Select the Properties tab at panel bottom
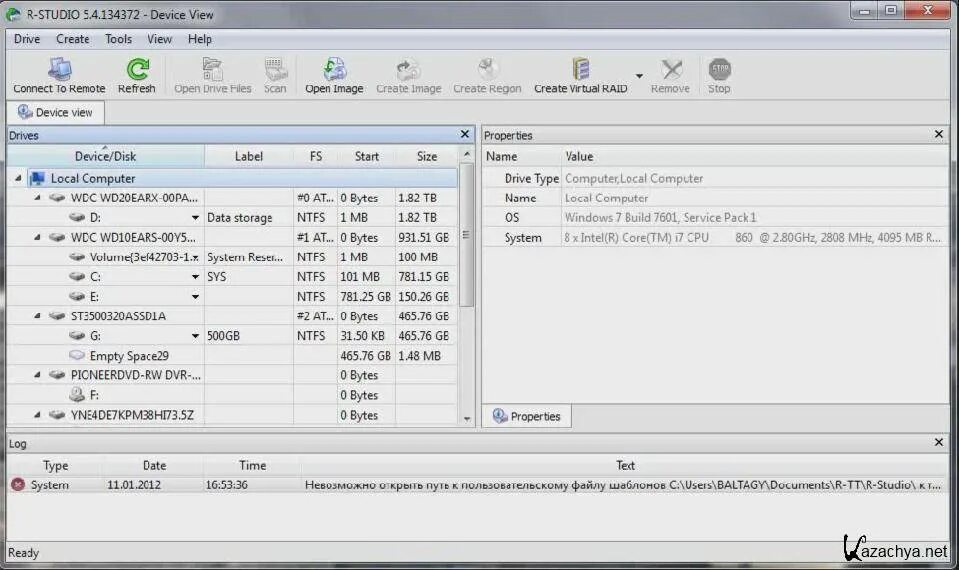The width and height of the screenshot is (959, 570). pyautogui.click(x=527, y=416)
